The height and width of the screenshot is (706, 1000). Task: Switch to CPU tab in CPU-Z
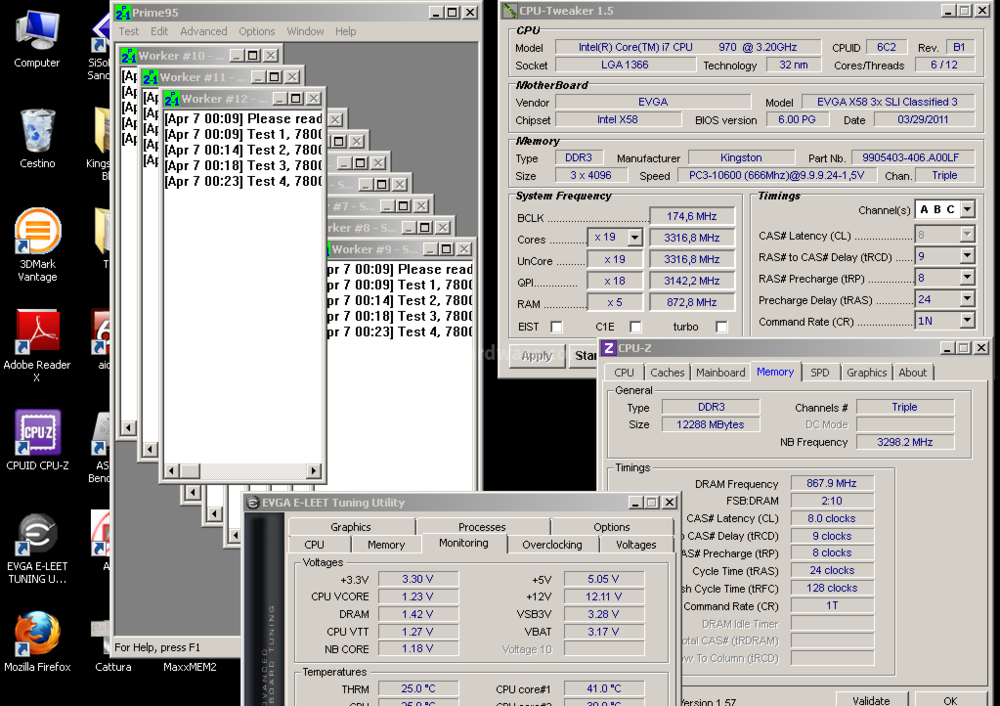[624, 372]
